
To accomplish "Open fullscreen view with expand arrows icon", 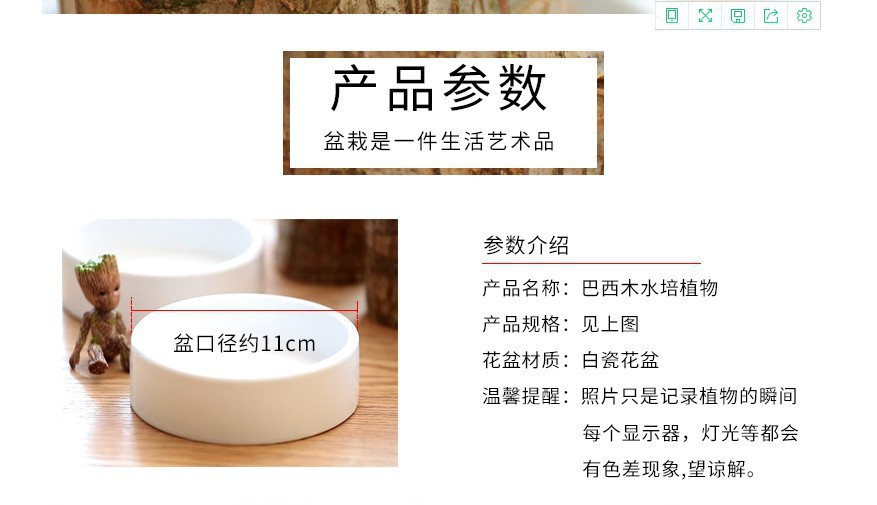I will pos(705,16).
